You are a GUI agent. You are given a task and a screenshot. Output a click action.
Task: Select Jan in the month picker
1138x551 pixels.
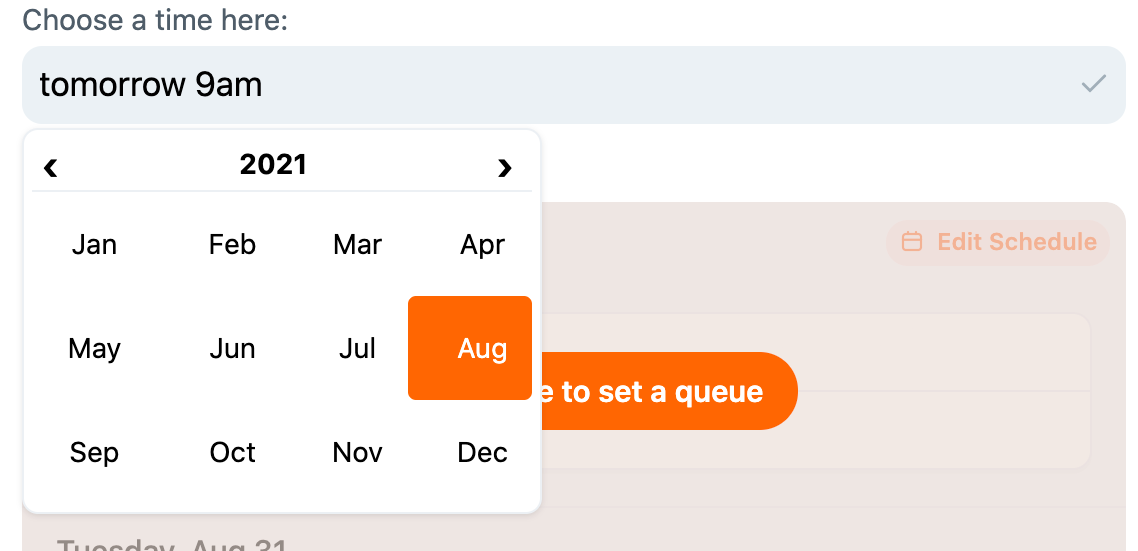(x=94, y=244)
